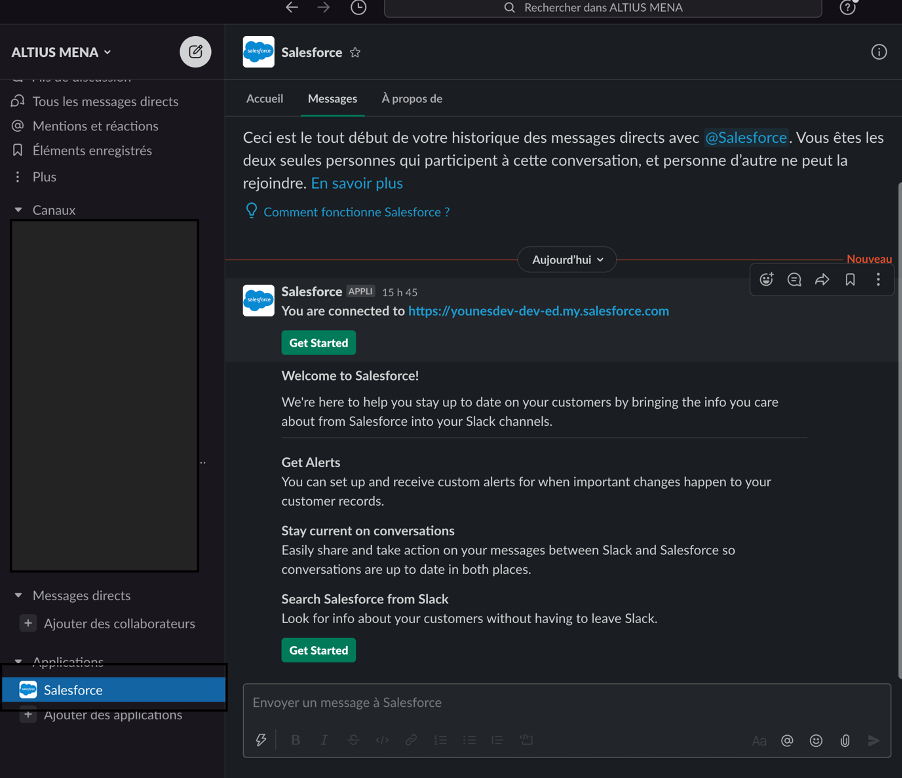
Task: Click the Salesforce message avatar
Action: tap(258, 300)
